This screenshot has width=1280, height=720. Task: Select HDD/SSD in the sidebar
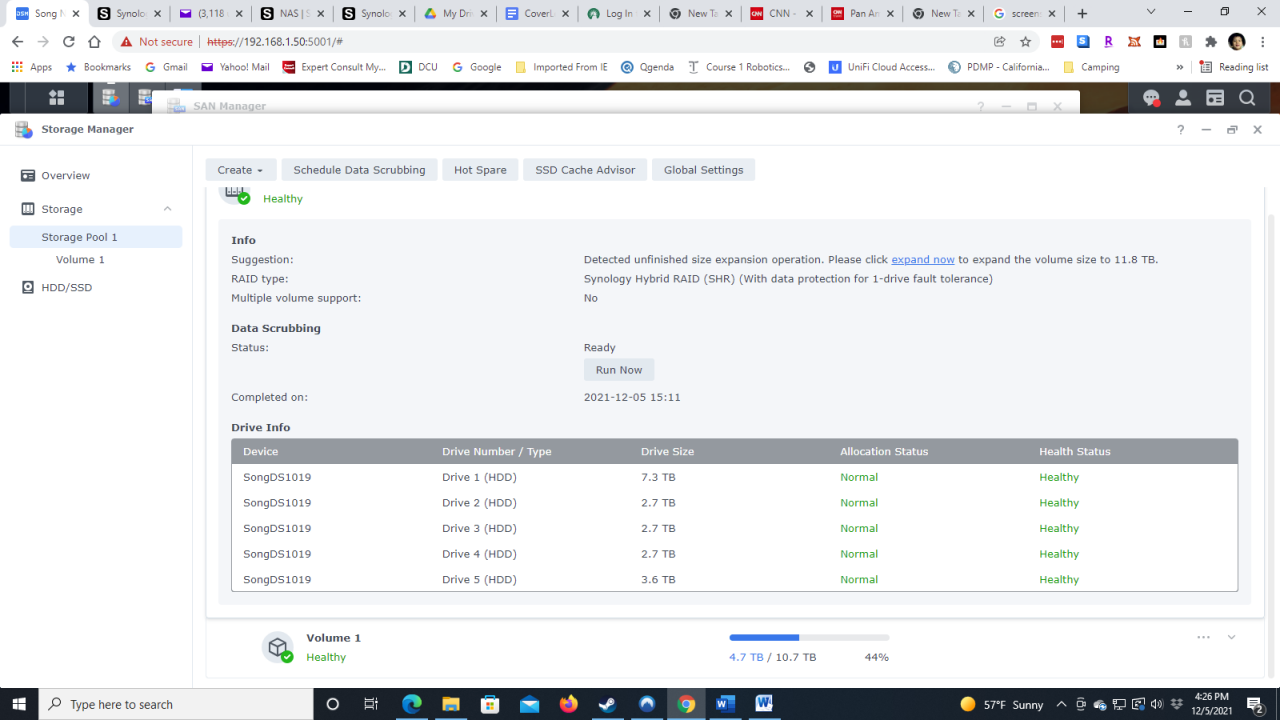(x=66, y=287)
